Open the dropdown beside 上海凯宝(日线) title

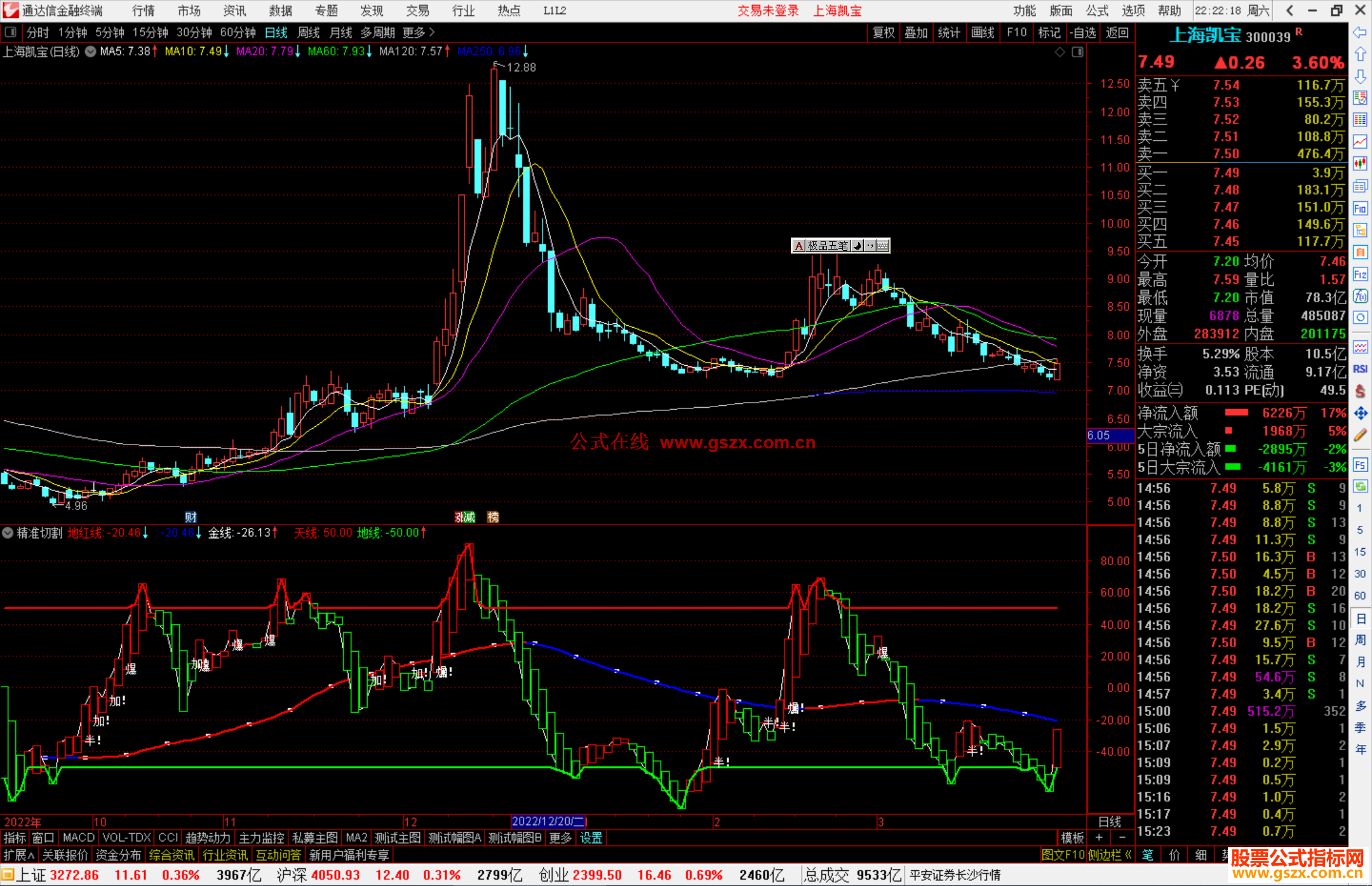pyautogui.click(x=91, y=51)
